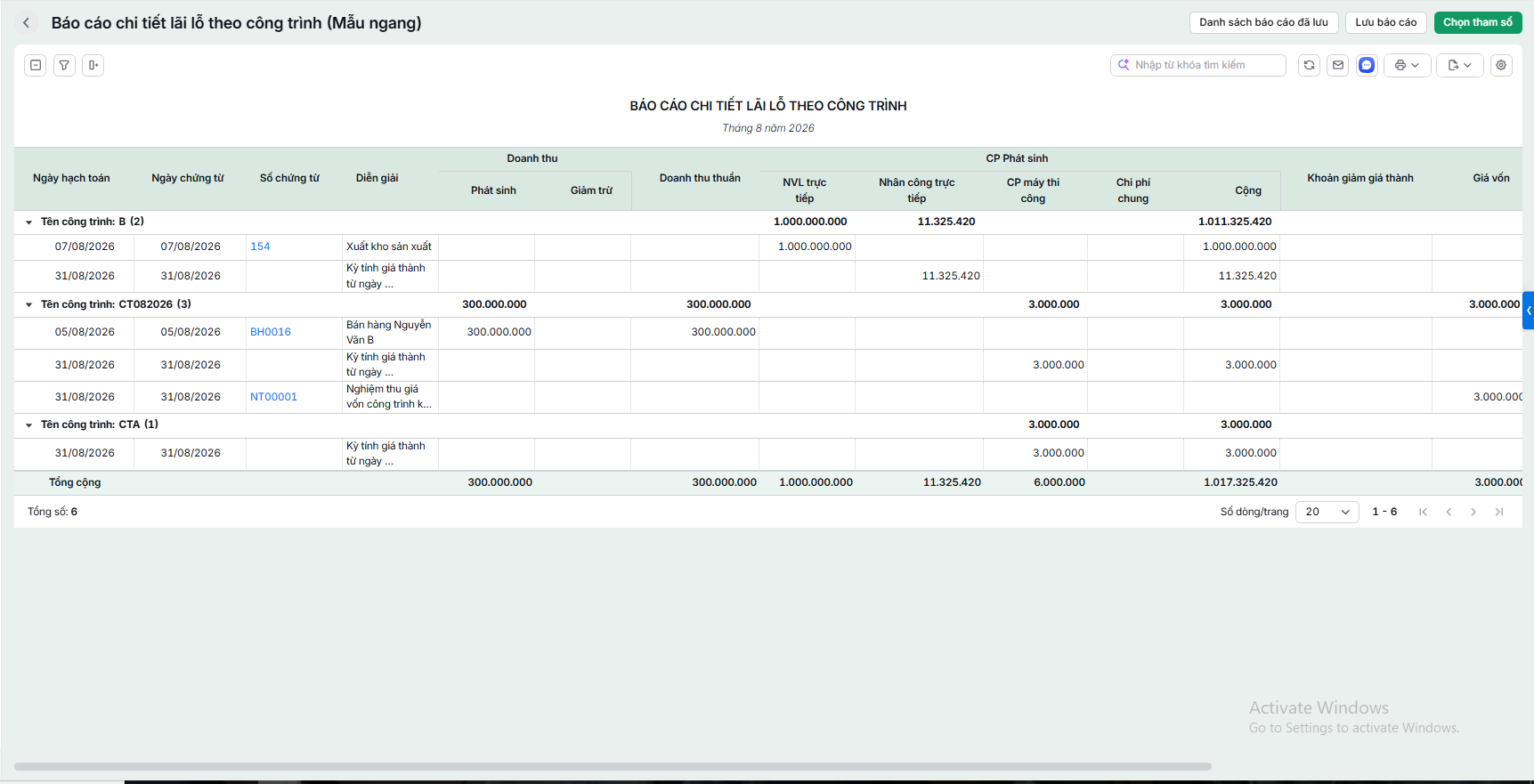Click the refresh report icon

[1309, 65]
